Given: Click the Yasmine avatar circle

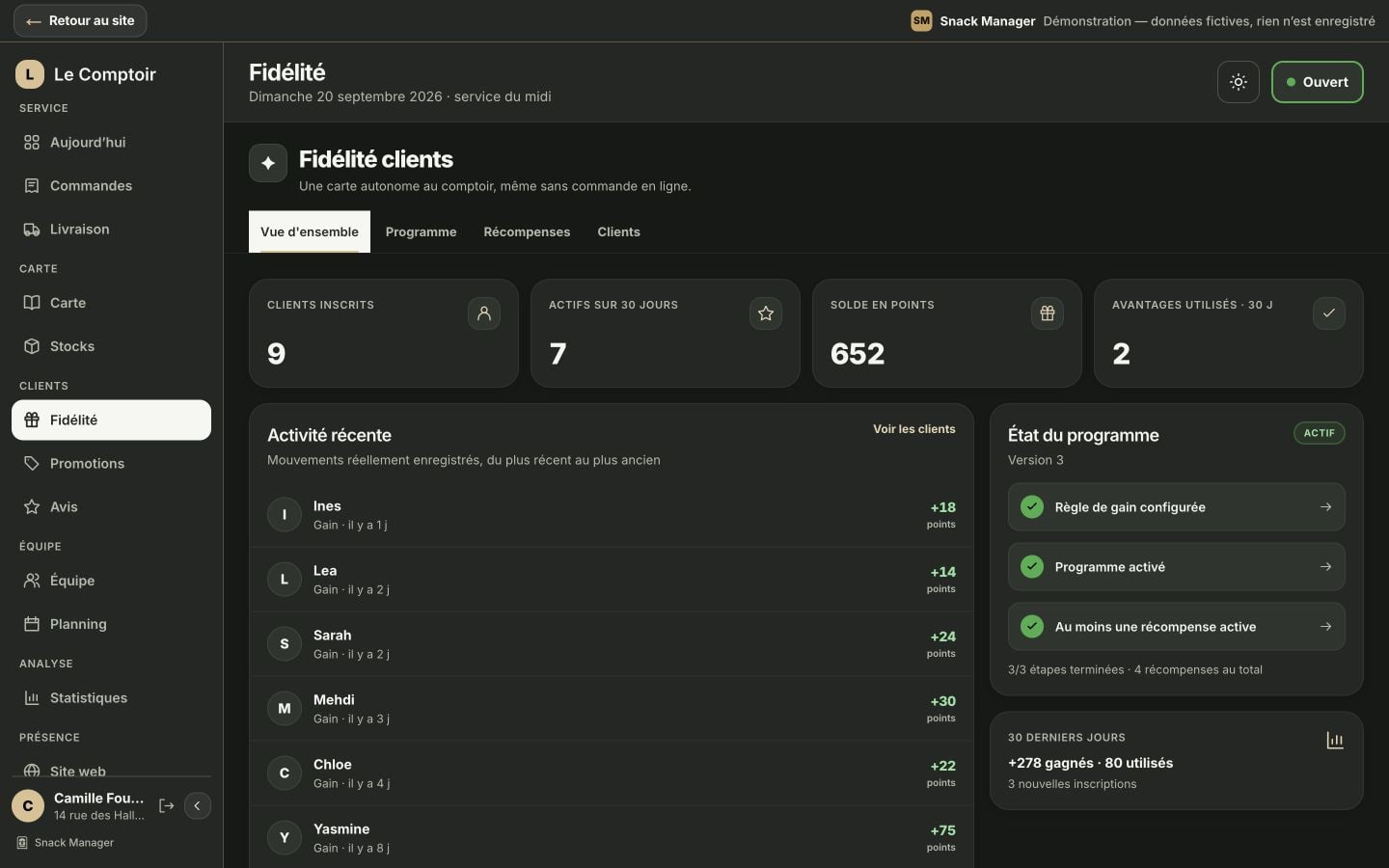Looking at the screenshot, I should [285, 838].
